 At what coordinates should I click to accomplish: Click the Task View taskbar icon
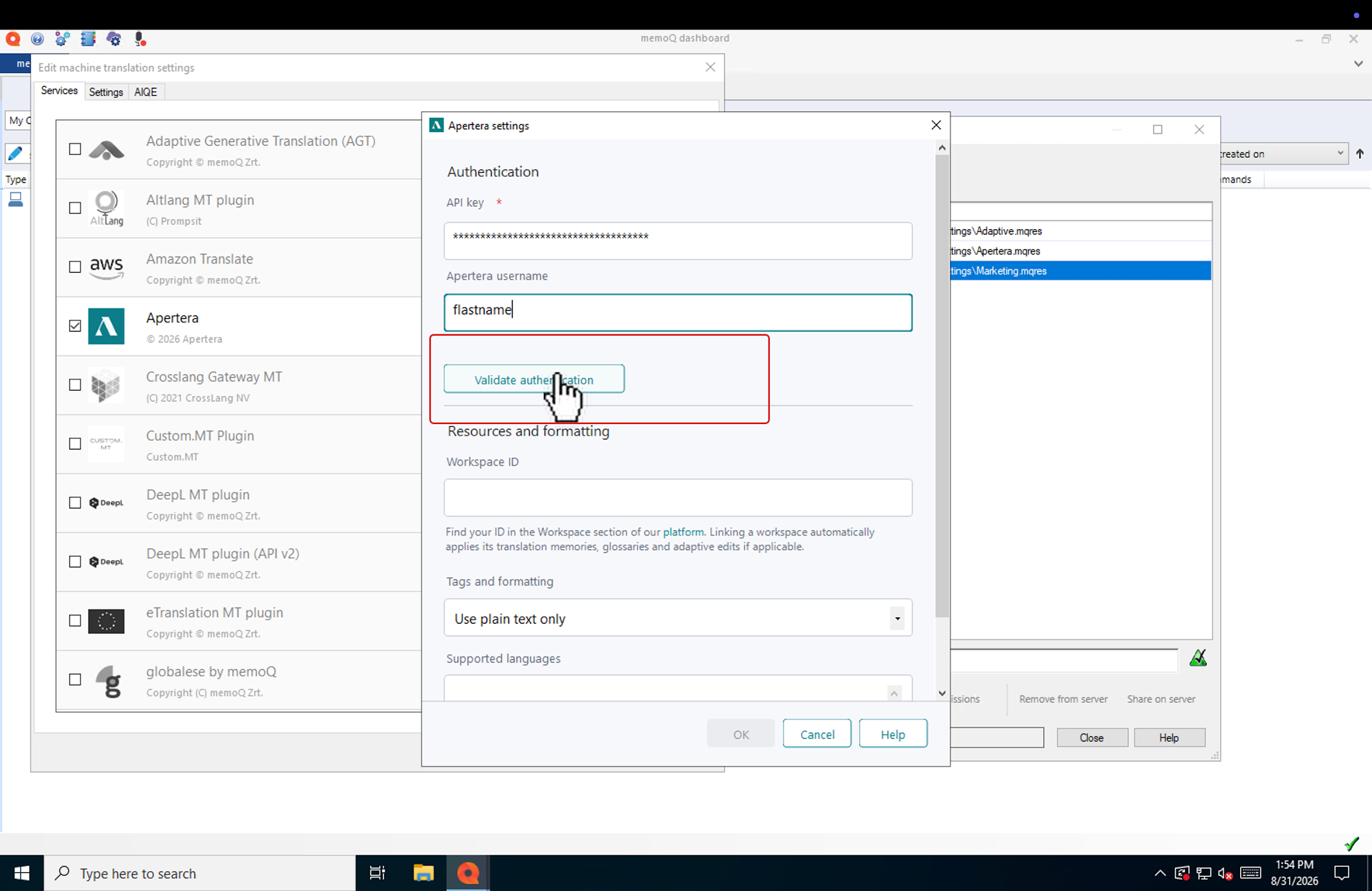pyautogui.click(x=377, y=873)
